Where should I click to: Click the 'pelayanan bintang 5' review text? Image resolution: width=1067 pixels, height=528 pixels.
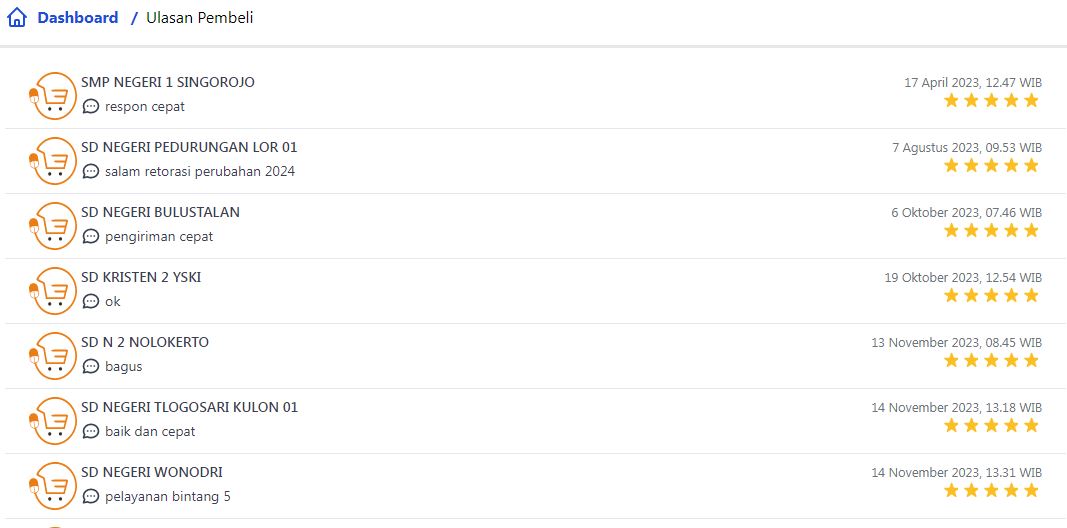click(x=168, y=496)
